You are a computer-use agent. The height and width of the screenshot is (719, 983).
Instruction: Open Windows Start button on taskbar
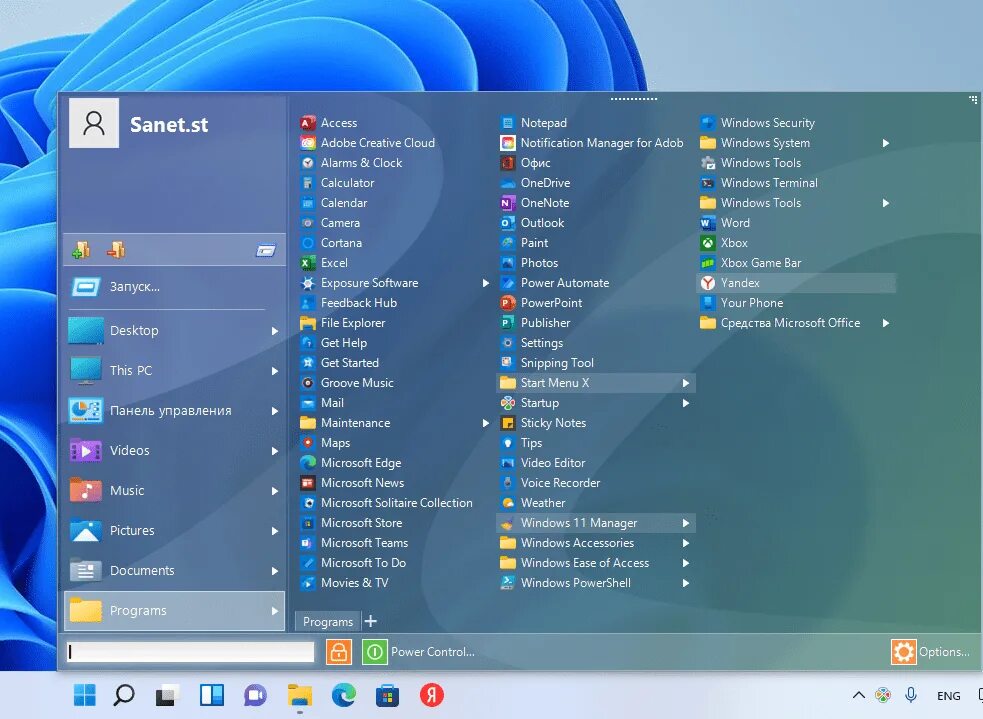pyautogui.click(x=85, y=695)
